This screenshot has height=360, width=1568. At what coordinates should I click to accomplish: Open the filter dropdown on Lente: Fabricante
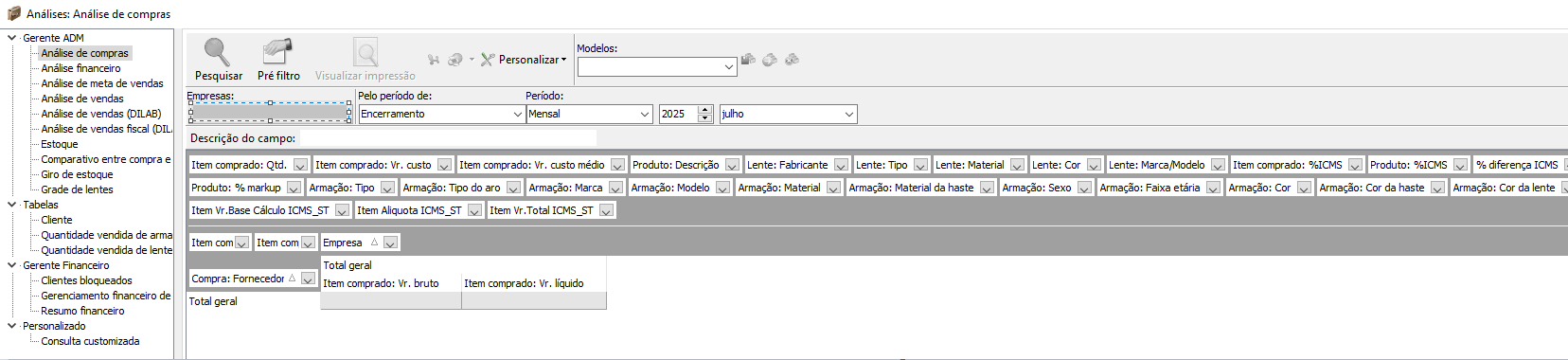pyautogui.click(x=841, y=165)
